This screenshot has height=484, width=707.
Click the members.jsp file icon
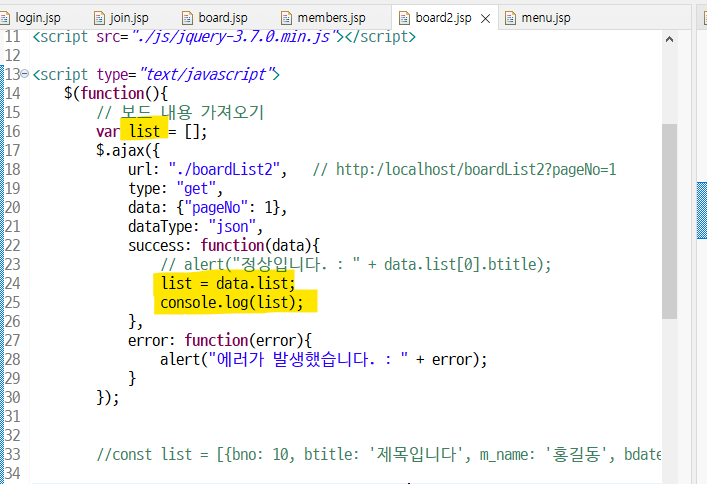tap(286, 18)
